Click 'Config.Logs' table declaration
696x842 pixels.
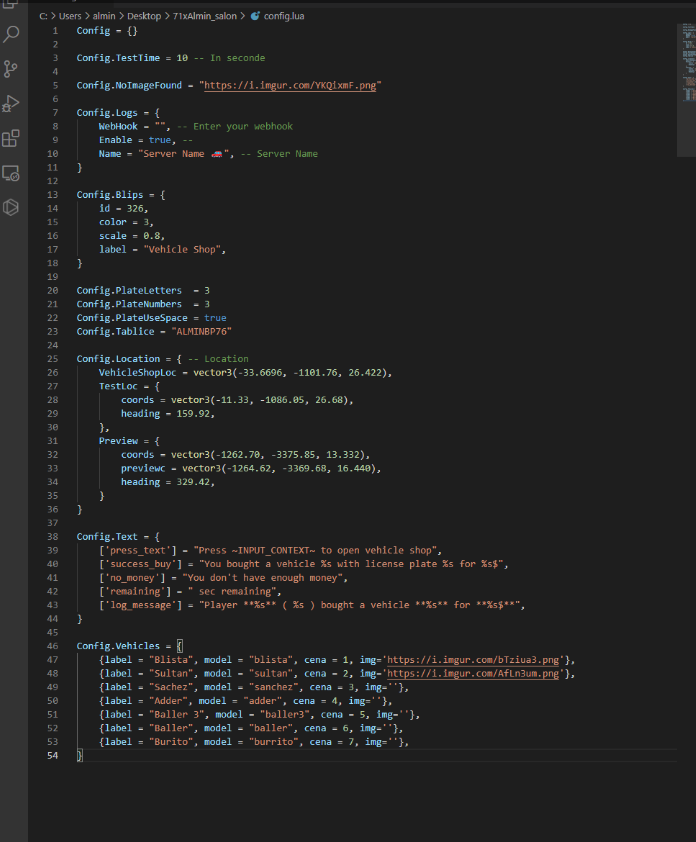(x=107, y=113)
